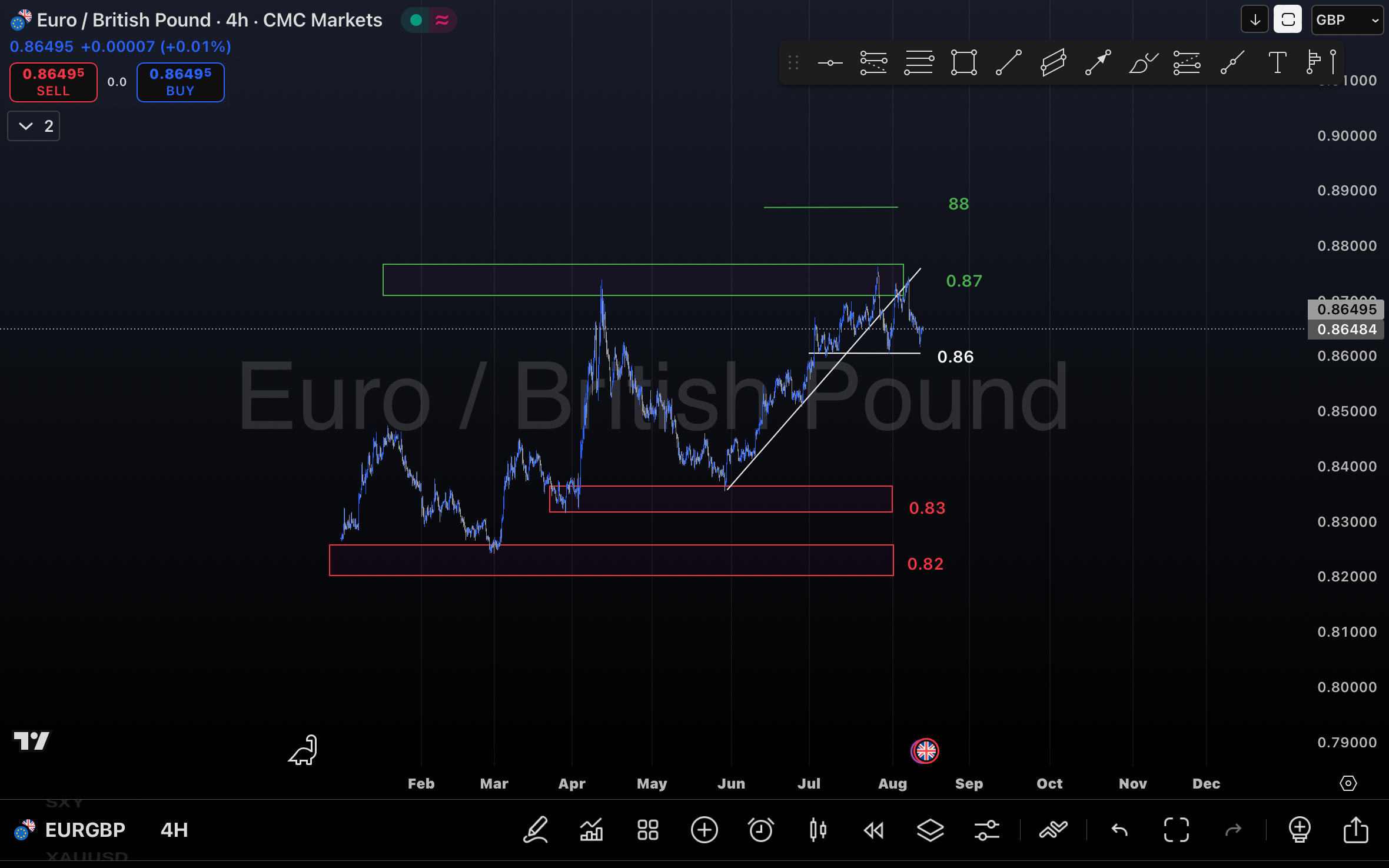Grab the drawing toolbar drag handle

click(x=793, y=63)
